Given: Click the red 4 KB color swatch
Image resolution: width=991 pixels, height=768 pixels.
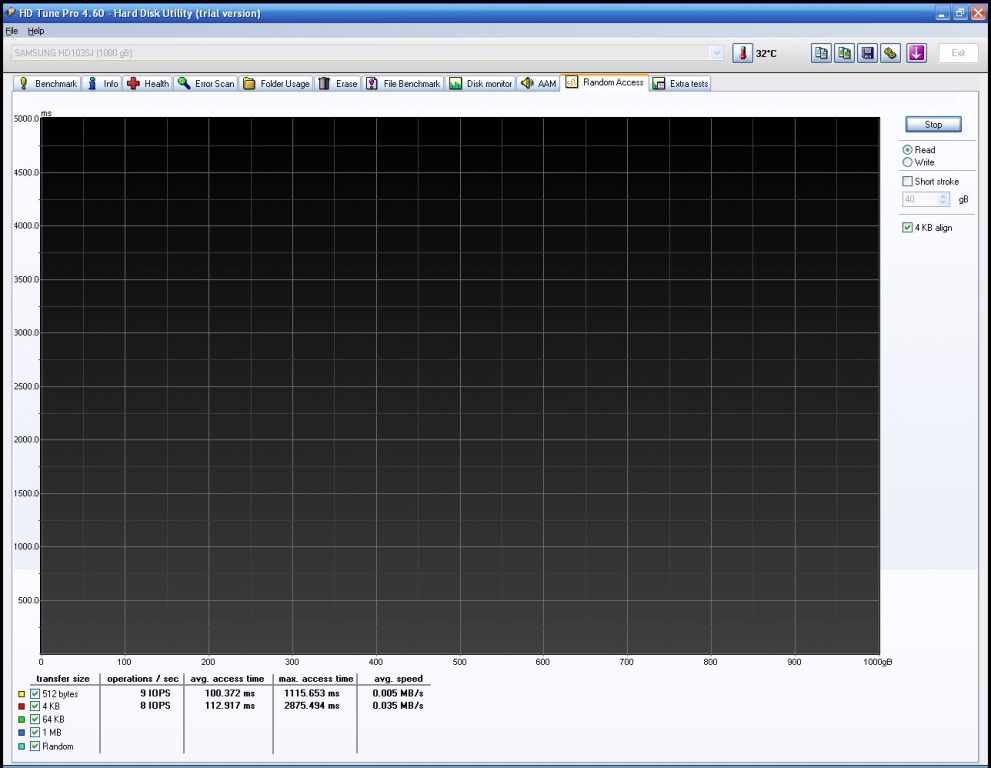Looking at the screenshot, I should [x=21, y=707].
